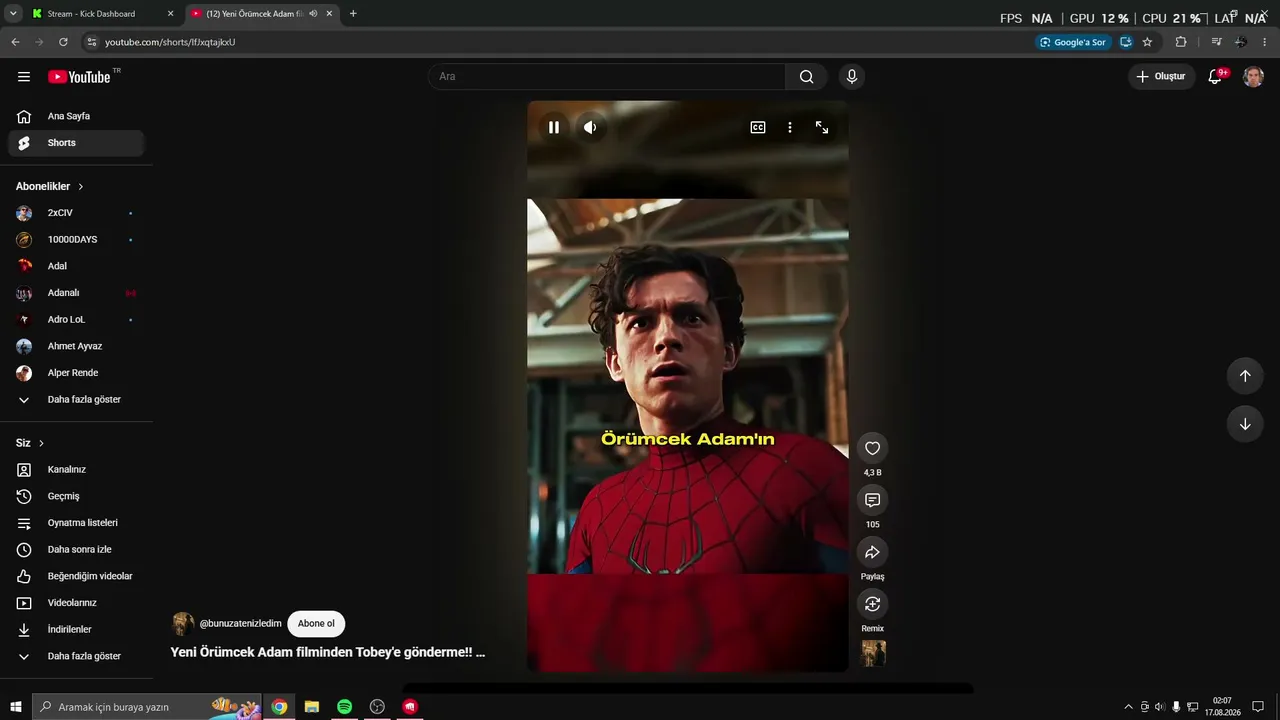This screenshot has width=1280, height=720.
Task: Select the Yeni Örümcek Adam YouTube tab
Action: pyautogui.click(x=263, y=14)
